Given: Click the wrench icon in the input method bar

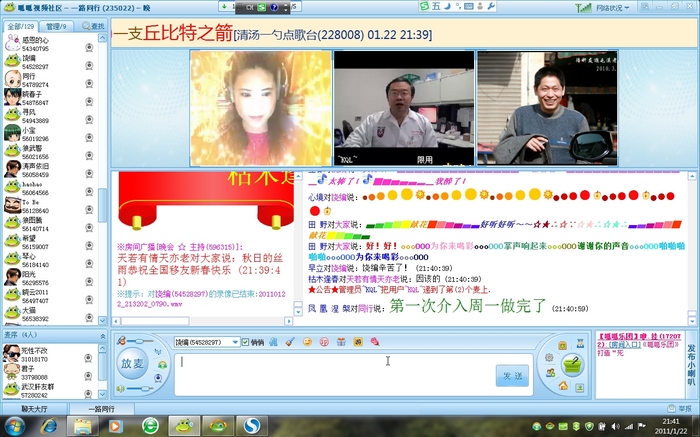Looking at the screenshot, I should tap(491, 6).
